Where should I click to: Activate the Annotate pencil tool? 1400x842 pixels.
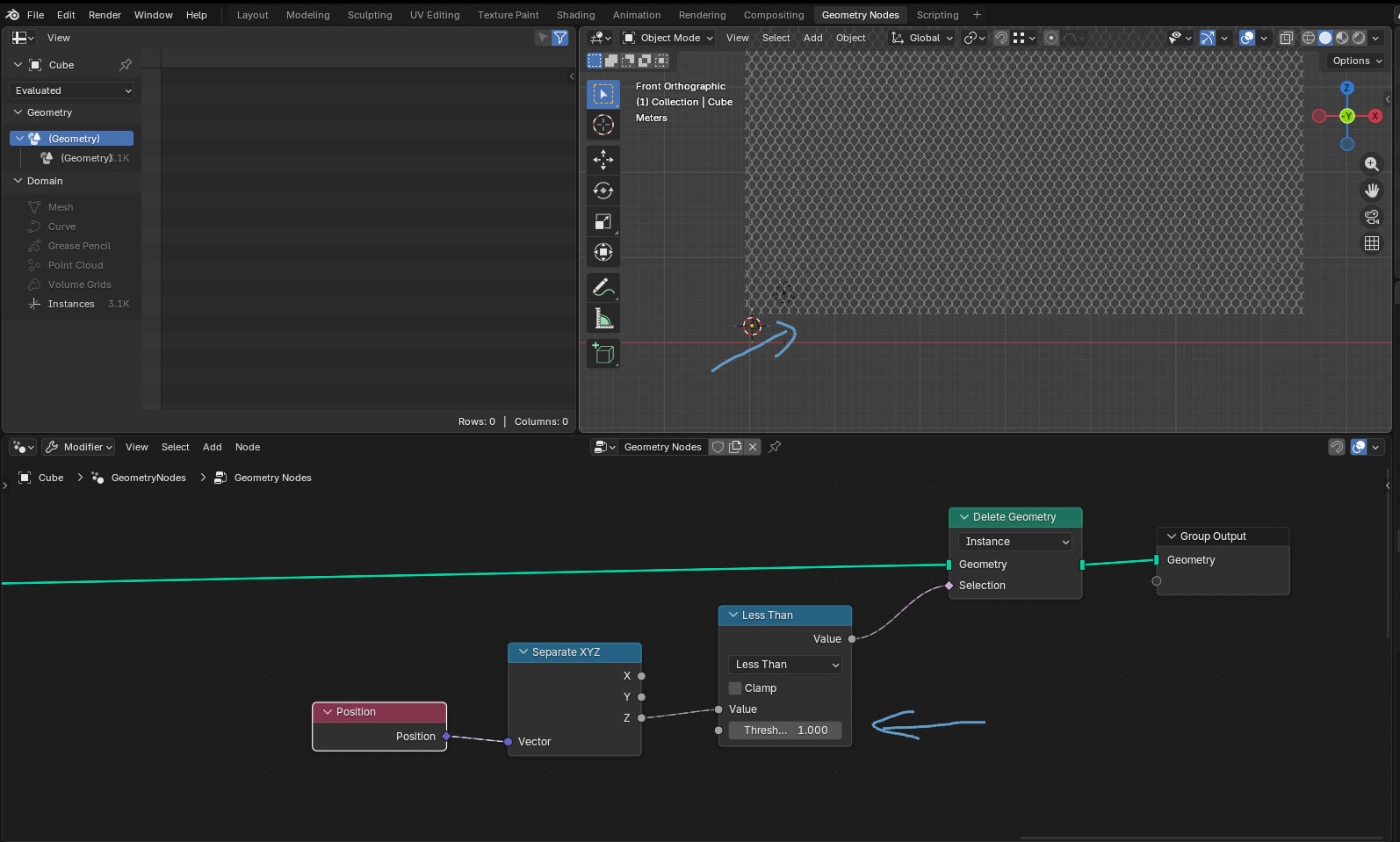[x=603, y=287]
